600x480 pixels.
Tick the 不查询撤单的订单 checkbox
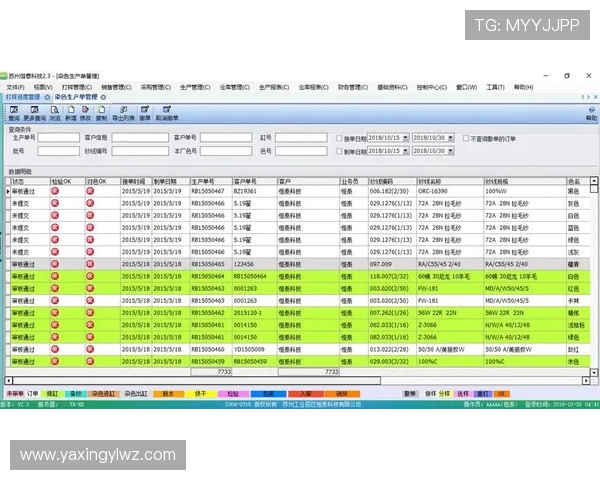tap(464, 138)
